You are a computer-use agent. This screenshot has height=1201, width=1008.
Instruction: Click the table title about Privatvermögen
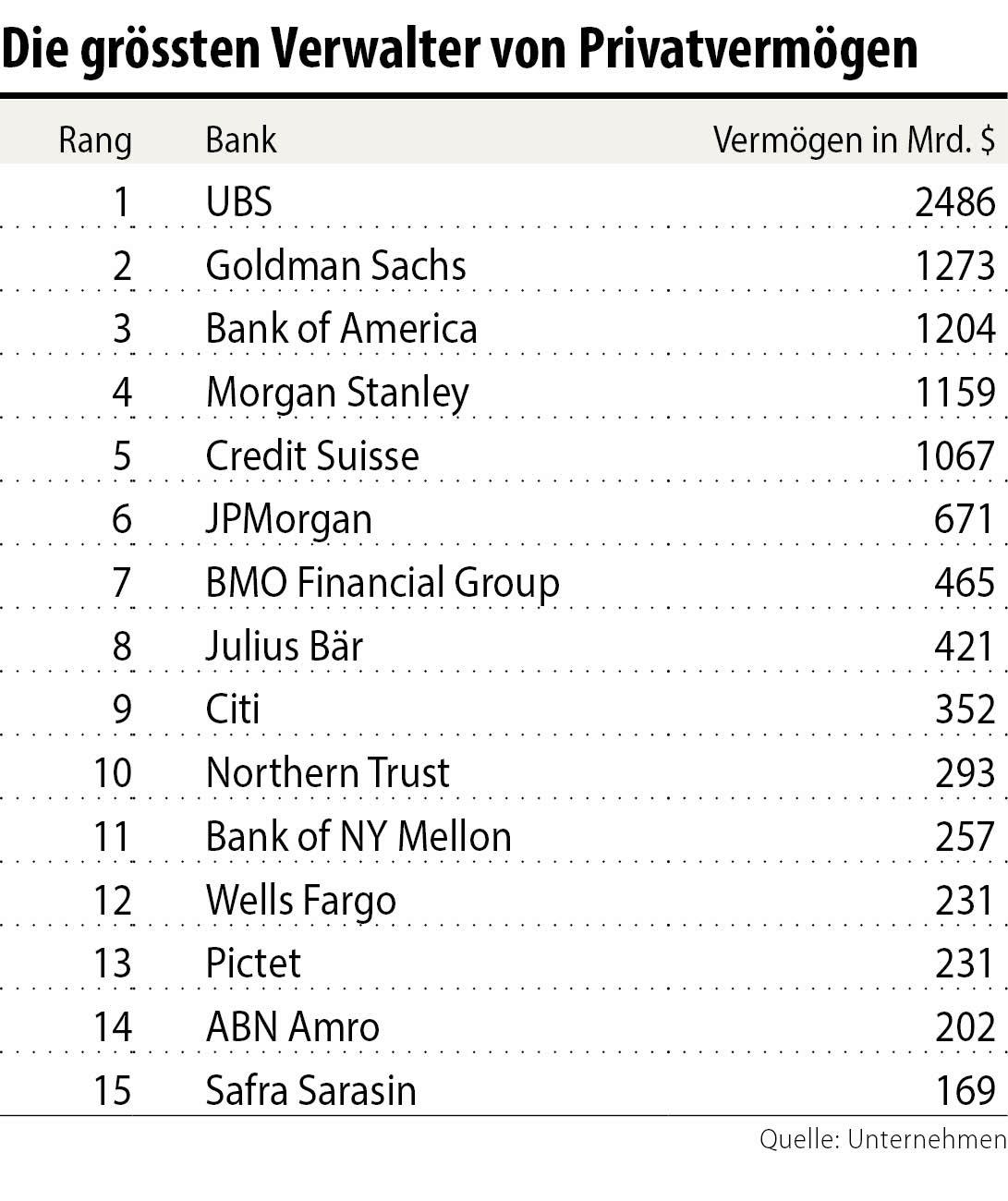click(x=459, y=48)
